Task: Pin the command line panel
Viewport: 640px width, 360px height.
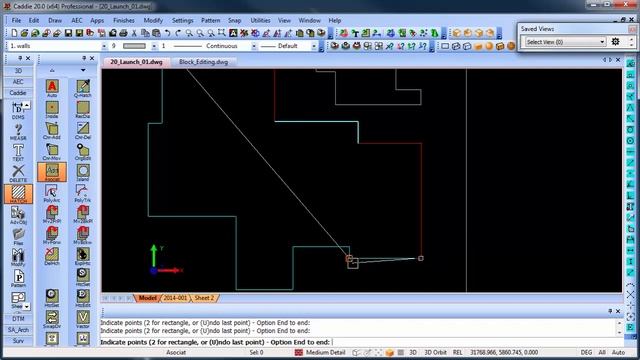Action: pyautogui.click(x=610, y=311)
